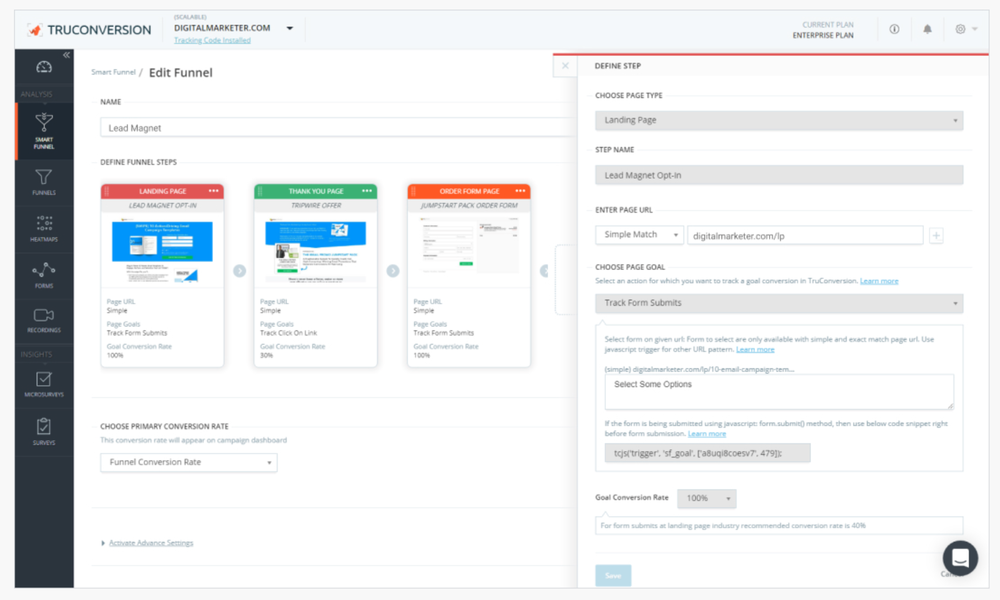
Task: Grab Thank You Page card drag handle
Action: [x=260, y=191]
